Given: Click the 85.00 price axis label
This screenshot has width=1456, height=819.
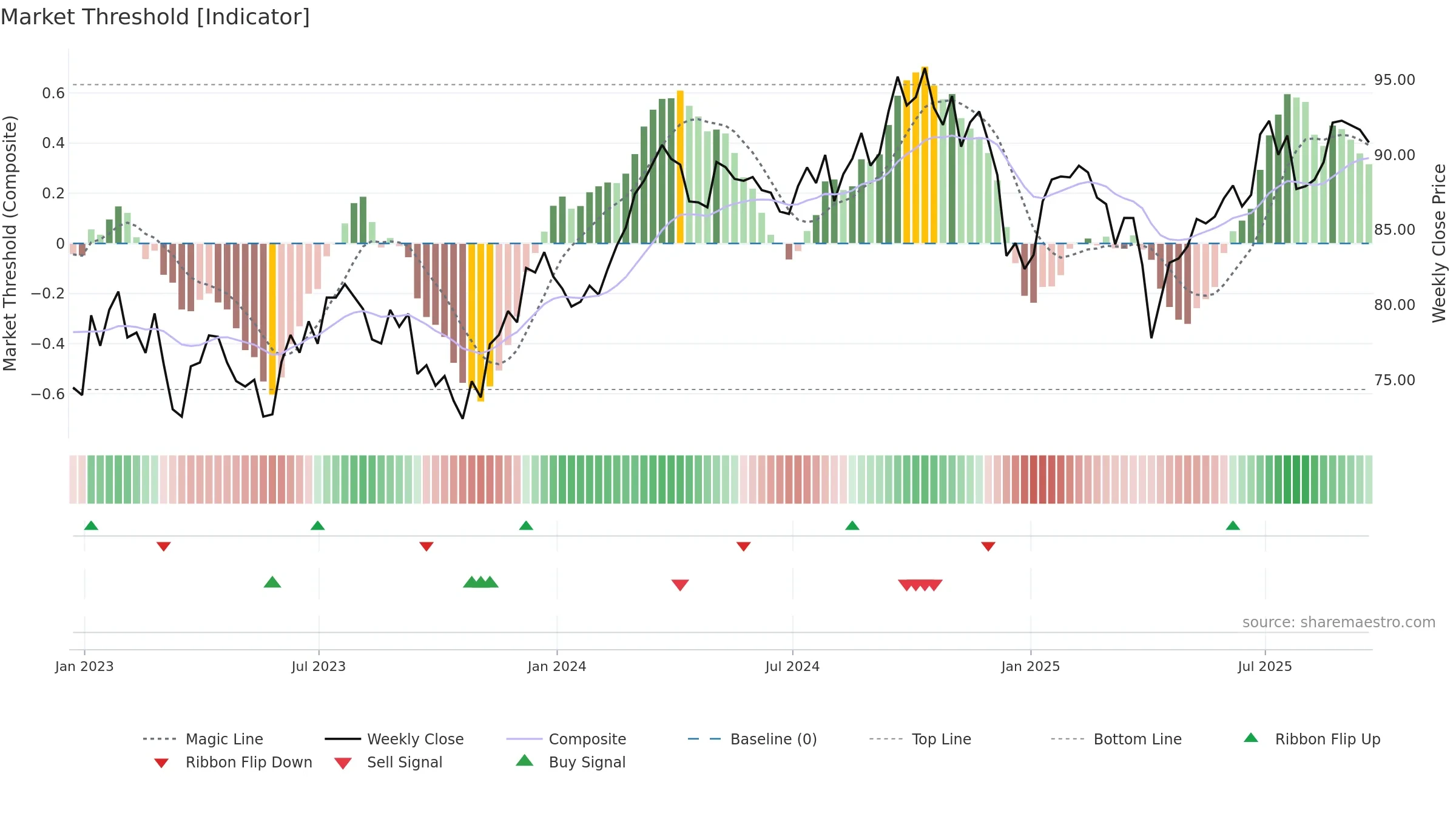Looking at the screenshot, I should click(x=1395, y=230).
